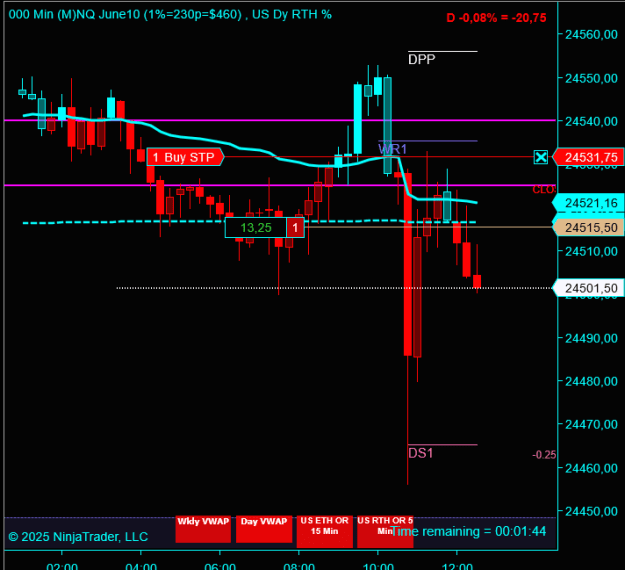625x570 pixels.
Task: Click the 24531,75 order price marker
Action: [588, 157]
